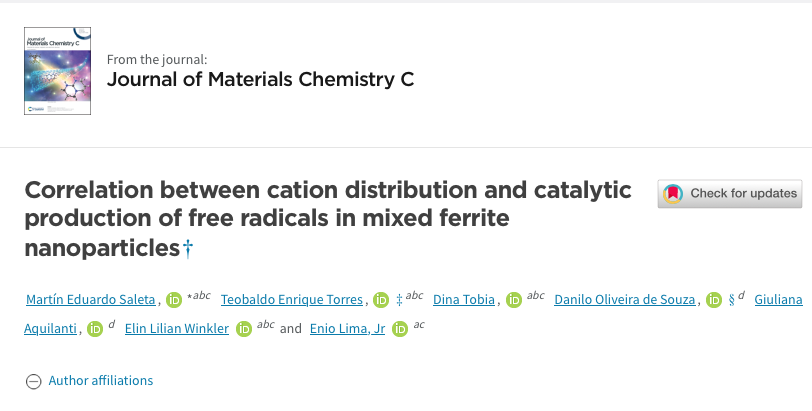Click the Crossmark bookmark icon
Viewport: 812px width, 411px height.
[673, 194]
